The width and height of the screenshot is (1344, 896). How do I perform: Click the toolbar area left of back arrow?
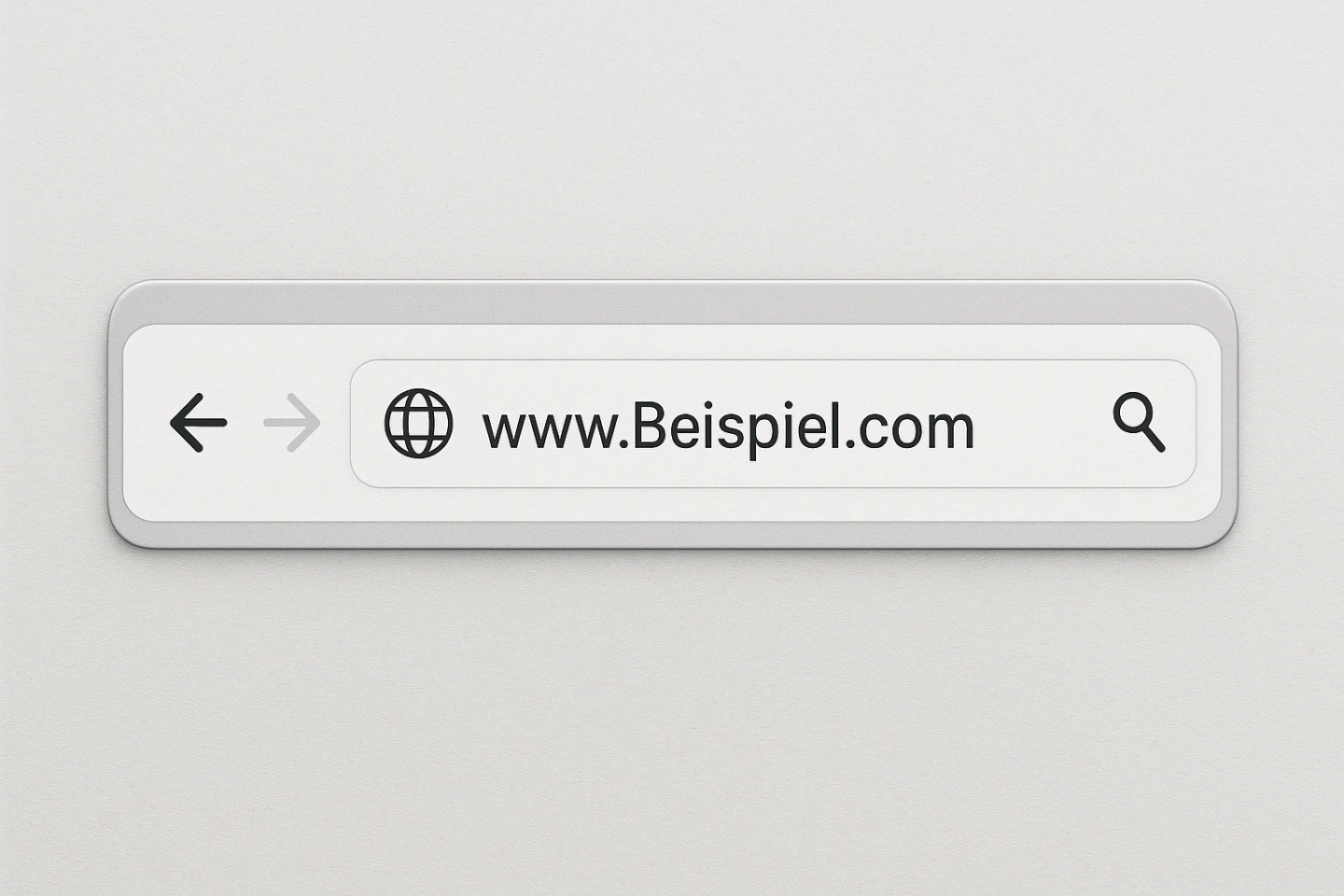click(146, 423)
